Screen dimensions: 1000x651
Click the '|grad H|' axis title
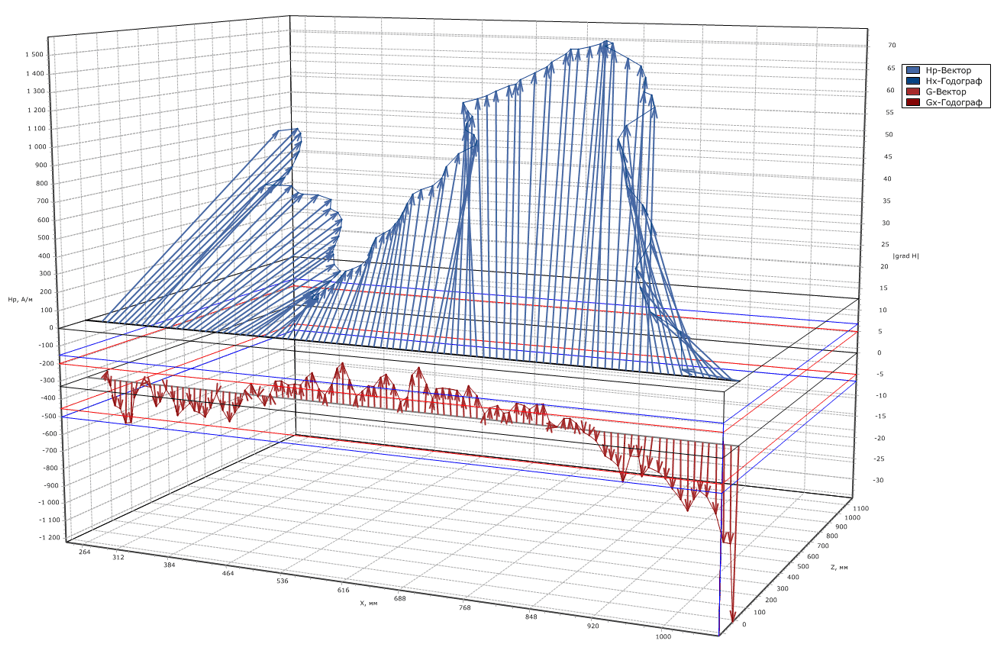(905, 256)
